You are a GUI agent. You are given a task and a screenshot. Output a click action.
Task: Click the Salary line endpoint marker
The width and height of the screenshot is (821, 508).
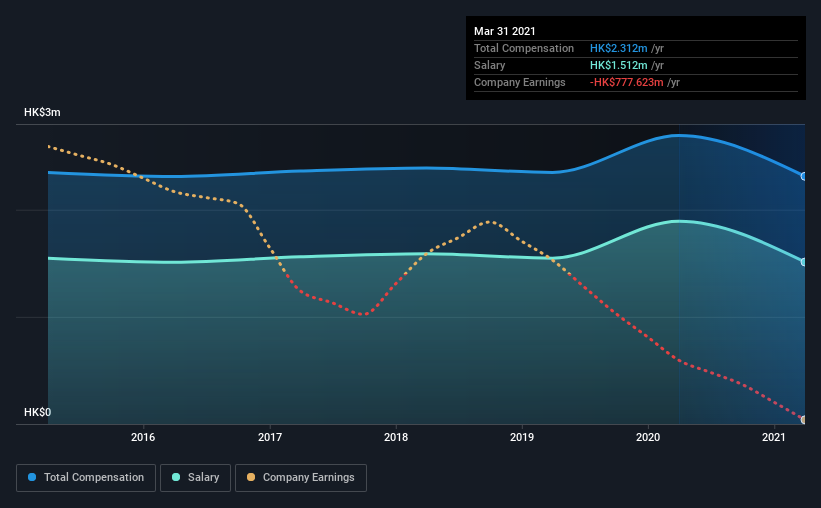click(x=803, y=262)
